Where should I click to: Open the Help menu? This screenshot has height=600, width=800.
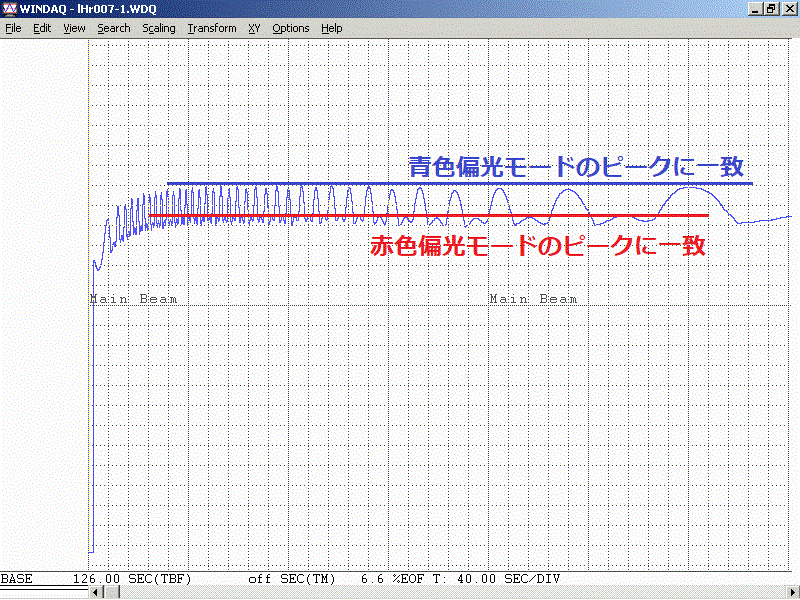click(332, 29)
